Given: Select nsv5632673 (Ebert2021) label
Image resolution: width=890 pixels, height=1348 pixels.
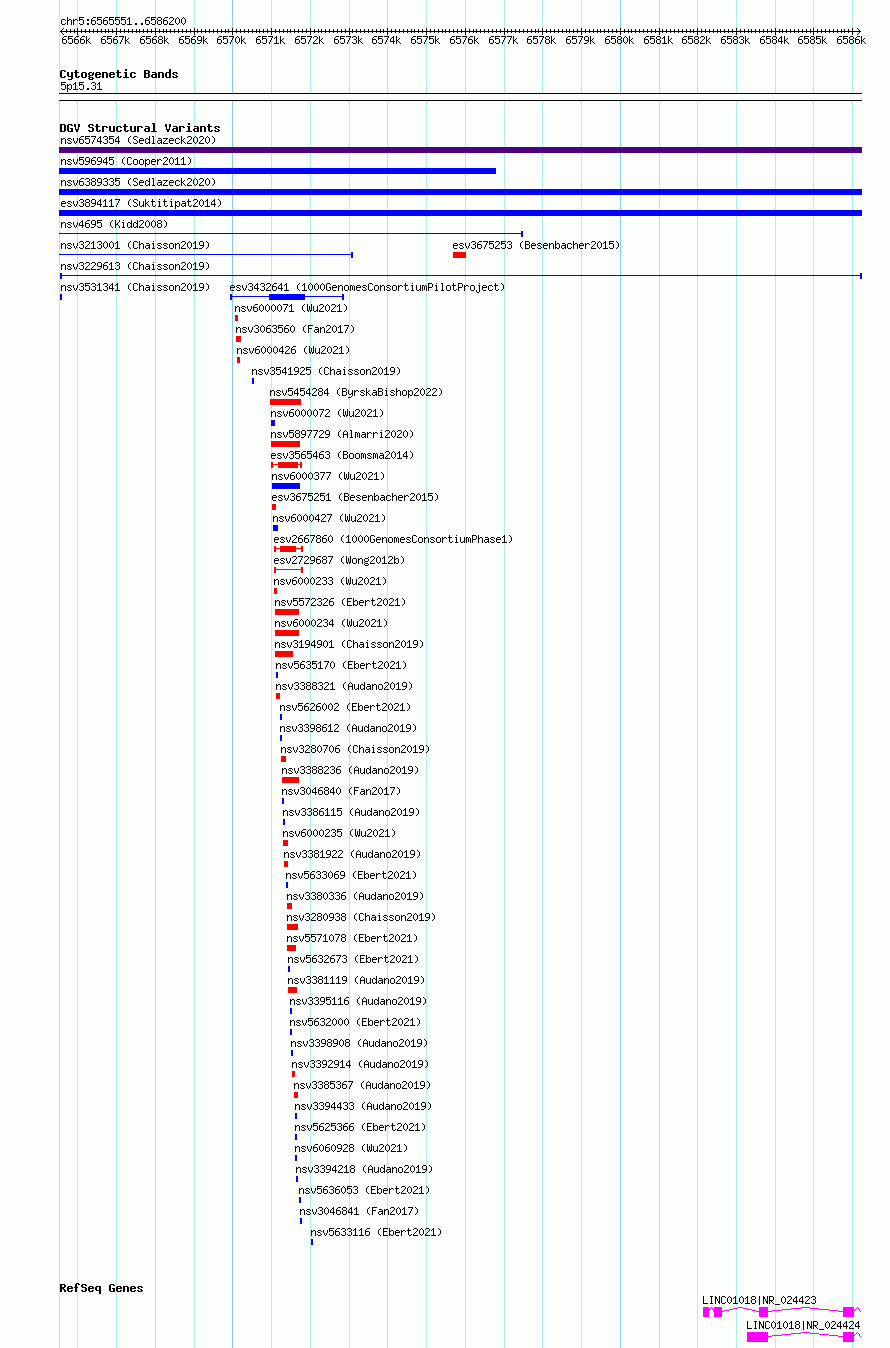Looking at the screenshot, I should click(354, 960).
